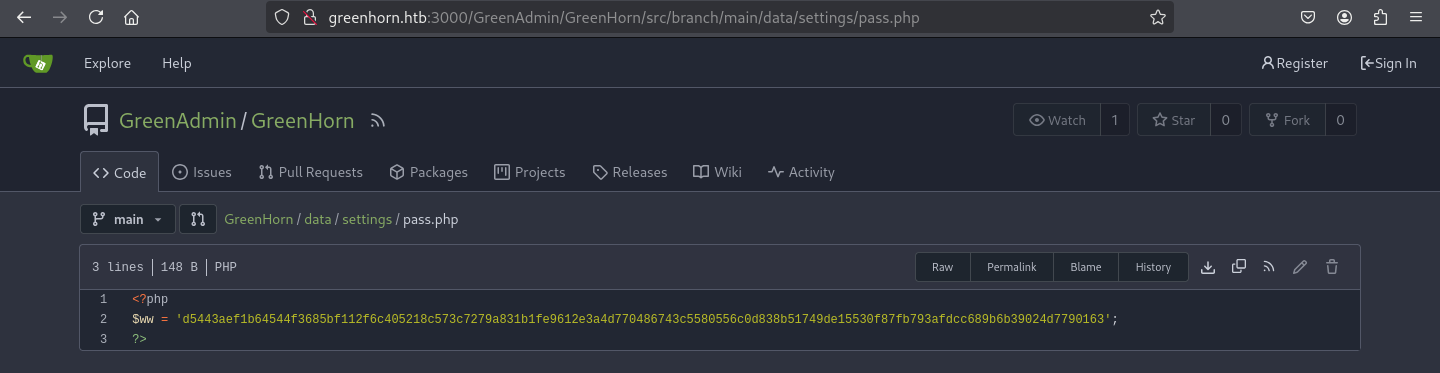Open Pocket save icon in toolbar
The image size is (1440, 373).
pos(1308,17)
